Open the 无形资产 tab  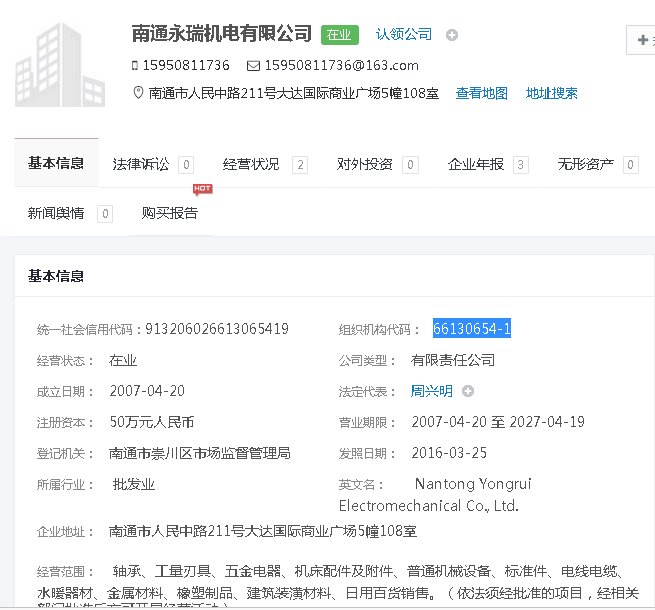[586, 164]
